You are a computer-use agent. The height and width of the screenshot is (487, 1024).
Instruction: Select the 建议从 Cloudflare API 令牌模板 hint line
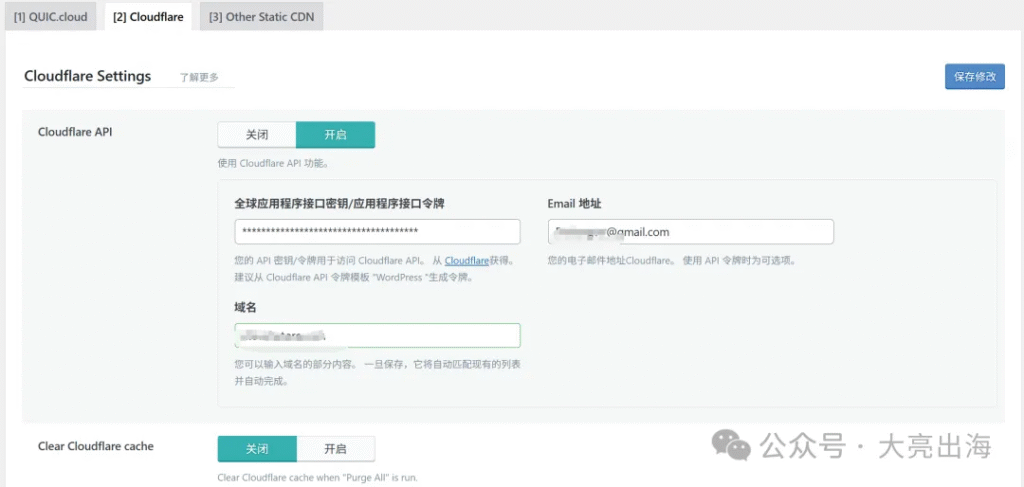tap(353, 277)
